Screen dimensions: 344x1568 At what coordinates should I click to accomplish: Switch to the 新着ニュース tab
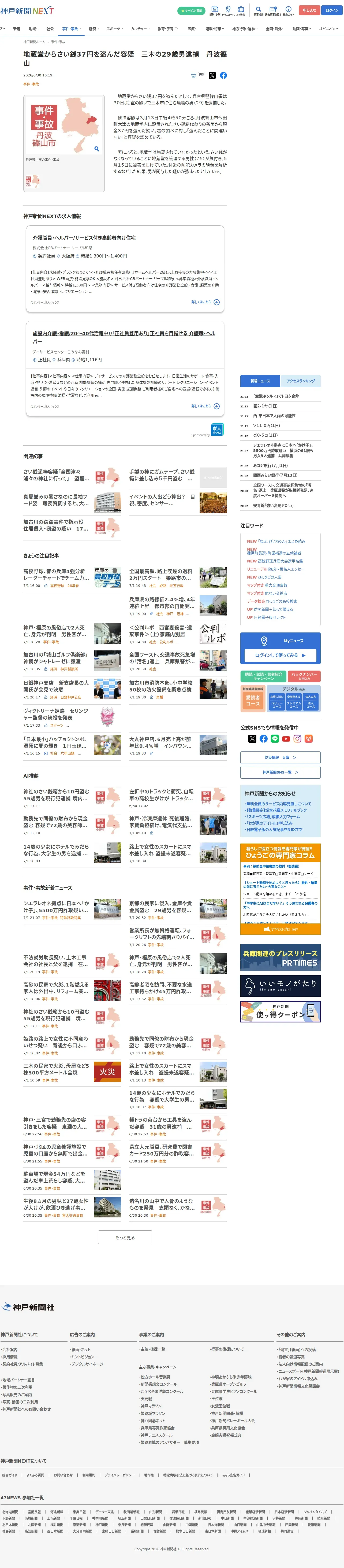(x=260, y=381)
